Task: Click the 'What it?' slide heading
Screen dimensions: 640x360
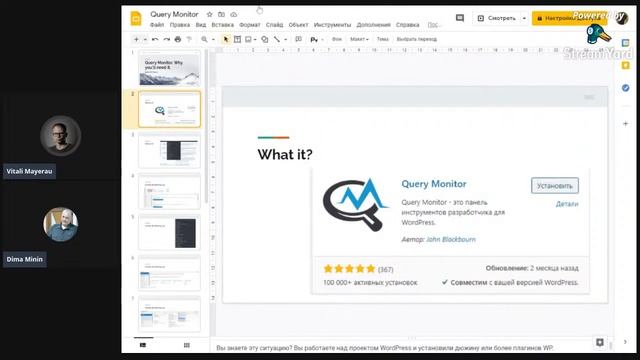Action: 285,154
